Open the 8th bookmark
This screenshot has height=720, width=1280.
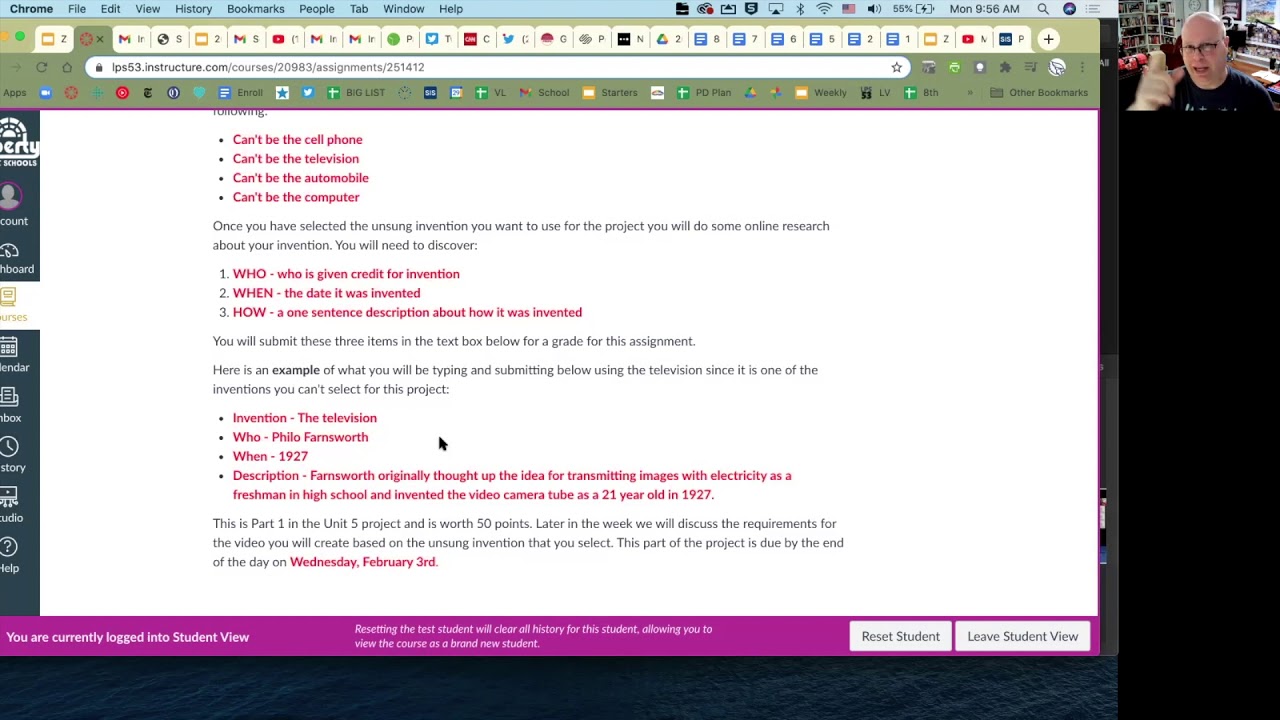[x=921, y=92]
